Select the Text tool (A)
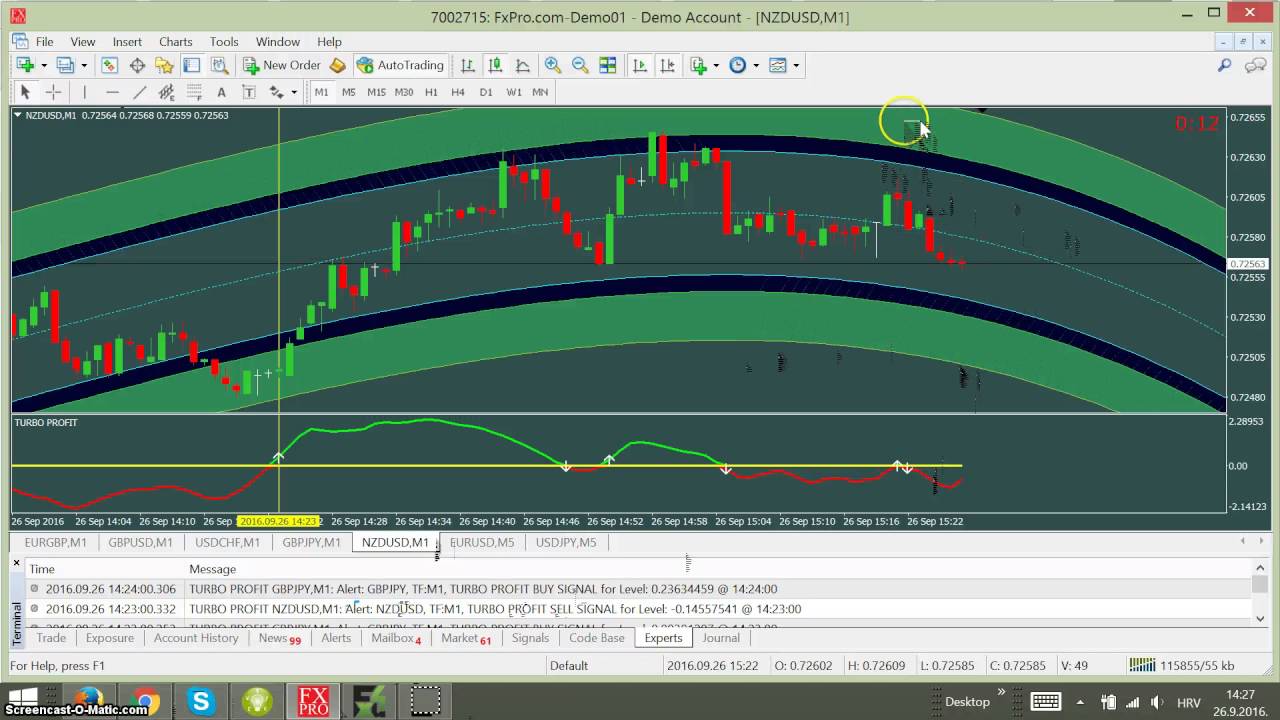 pyautogui.click(x=221, y=92)
